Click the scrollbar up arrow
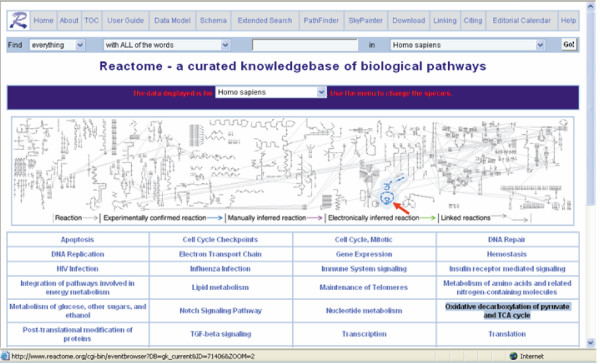600x364 pixels. pos(591,7)
